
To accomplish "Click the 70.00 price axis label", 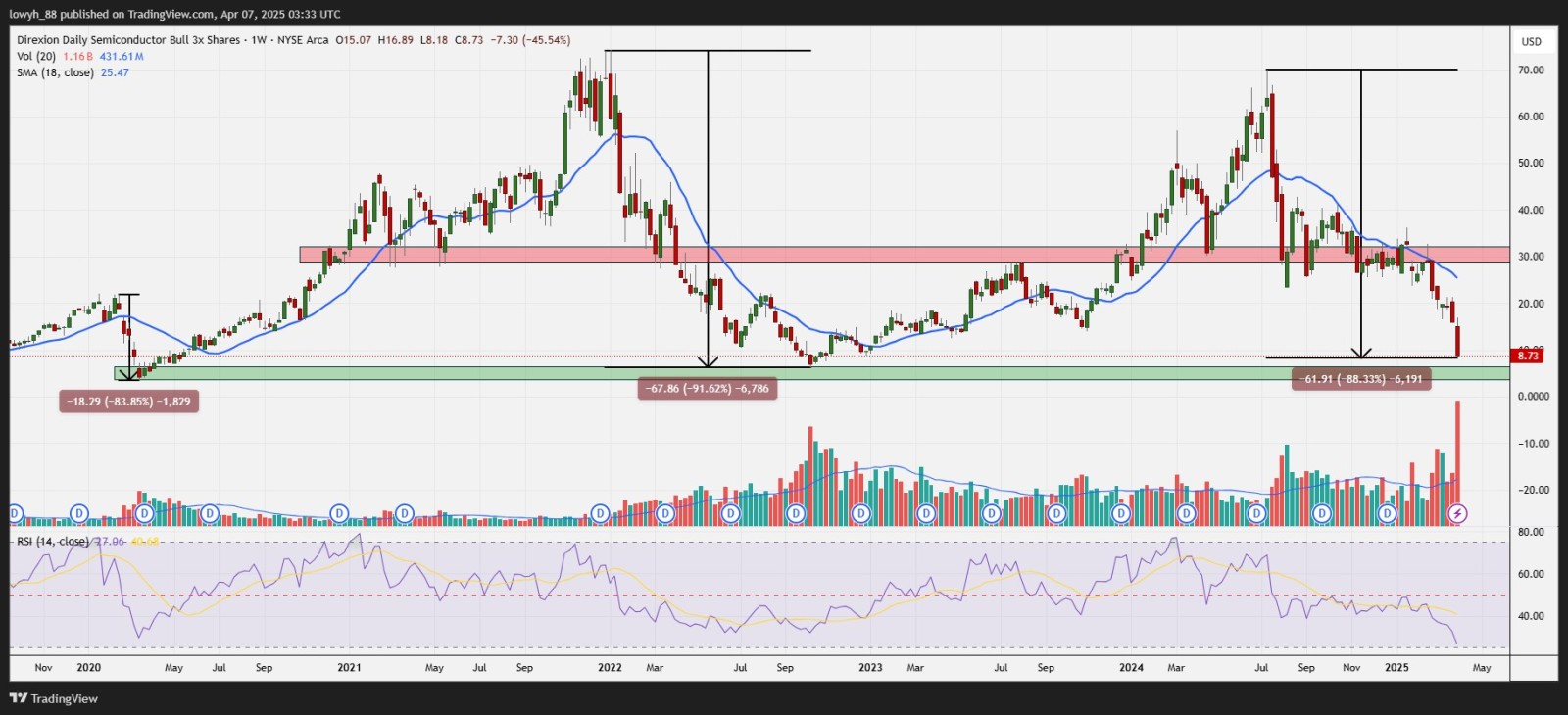I will (x=1531, y=71).
